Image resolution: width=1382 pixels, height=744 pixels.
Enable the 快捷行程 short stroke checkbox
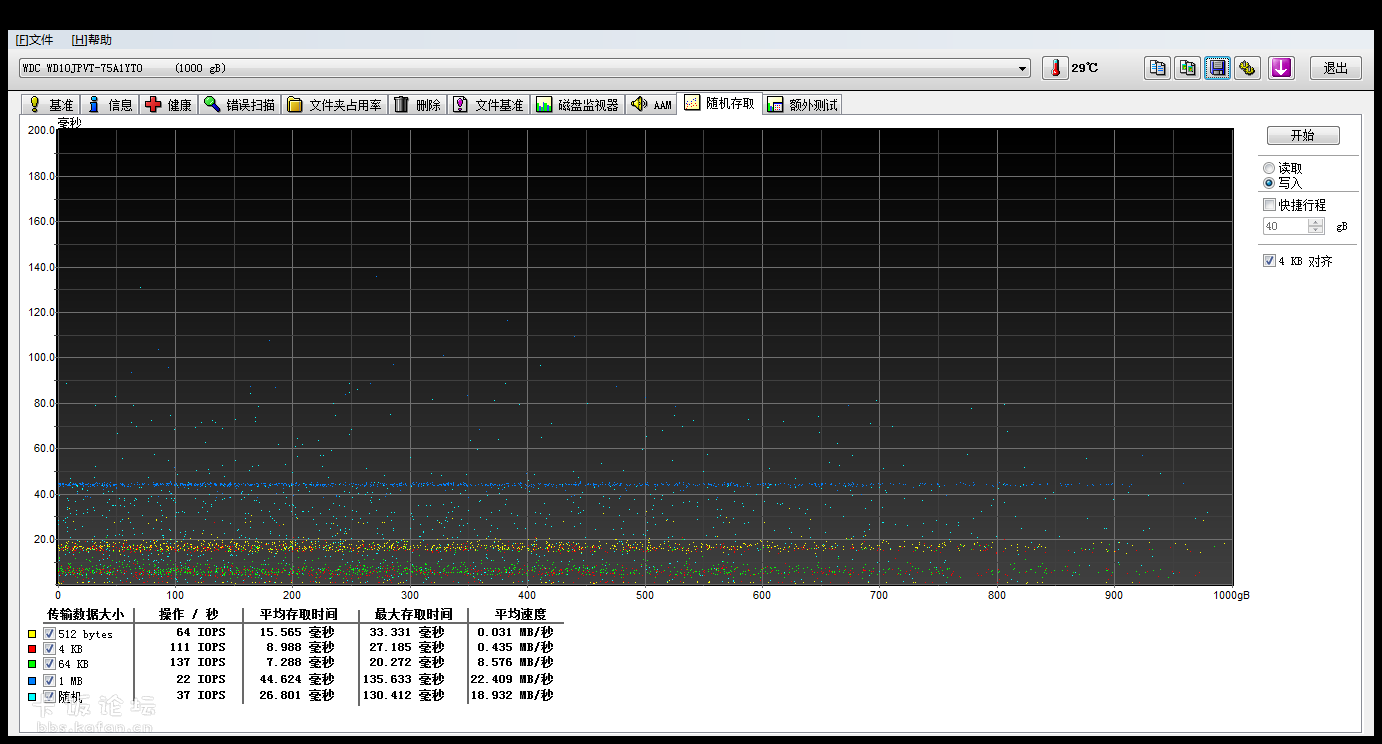click(x=1270, y=205)
